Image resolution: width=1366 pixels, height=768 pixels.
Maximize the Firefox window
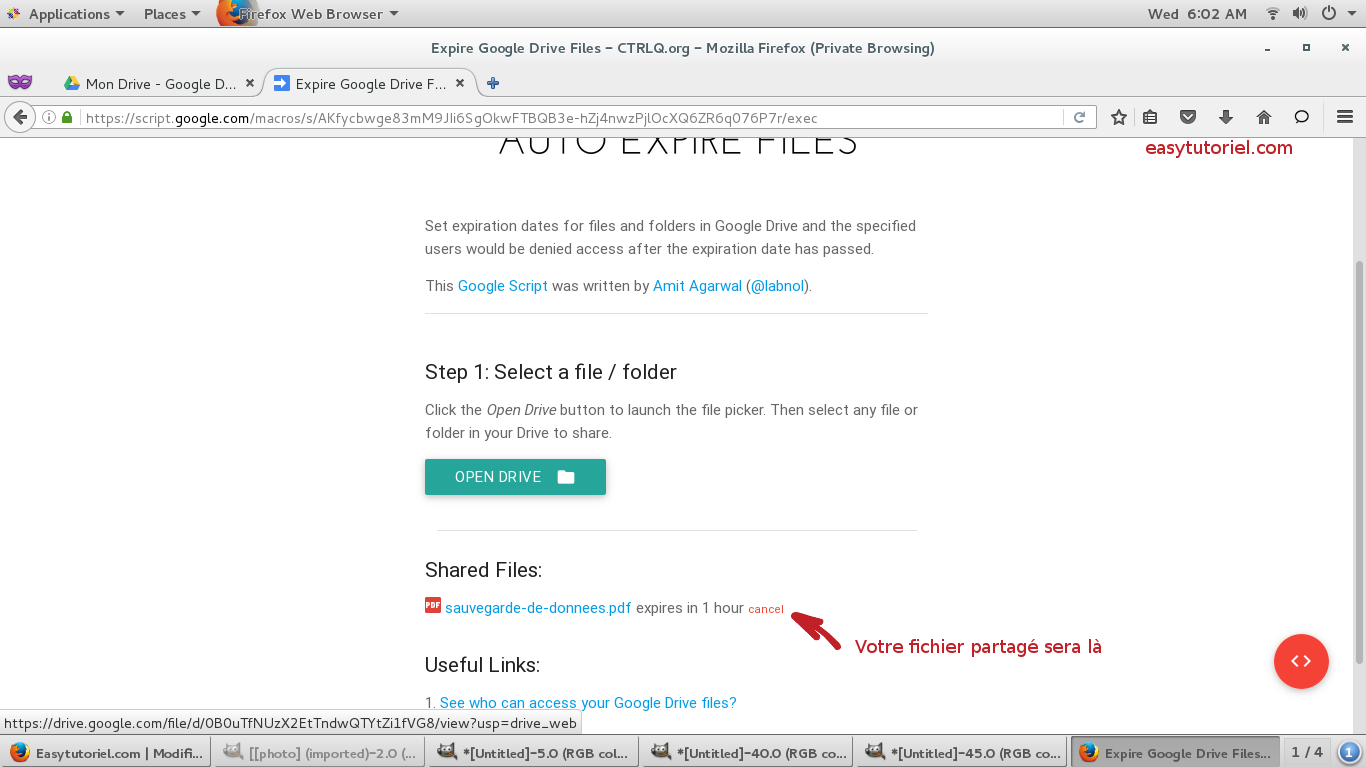click(1306, 48)
